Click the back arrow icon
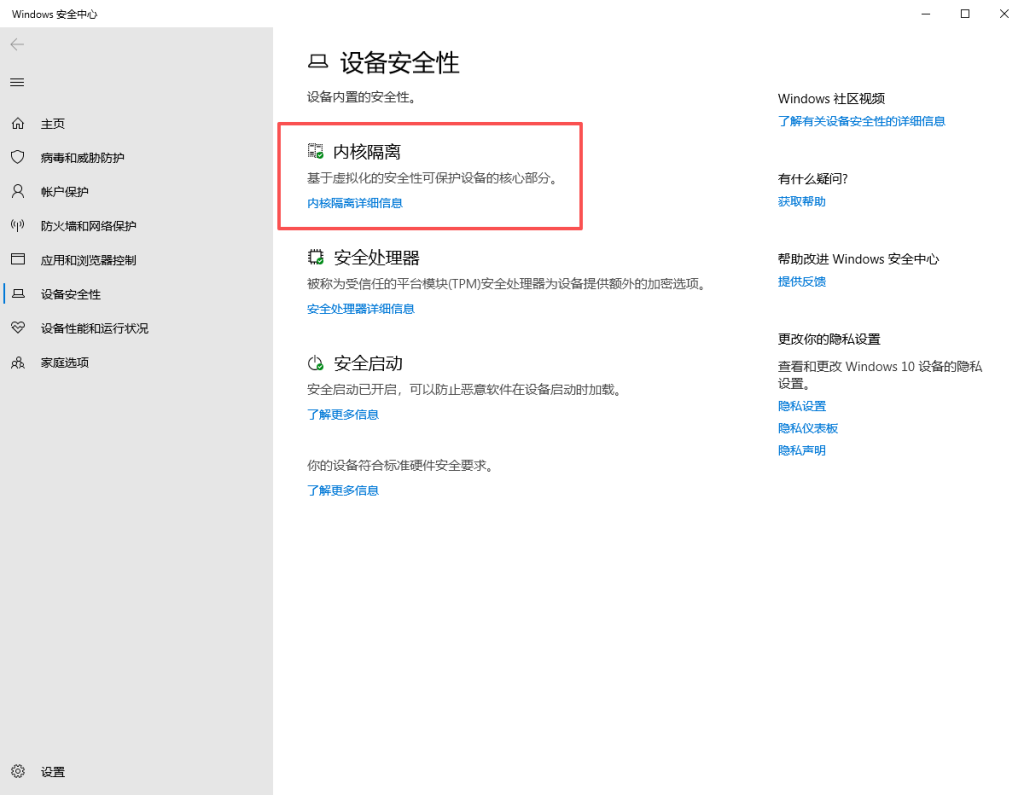1024x795 pixels. (17, 45)
